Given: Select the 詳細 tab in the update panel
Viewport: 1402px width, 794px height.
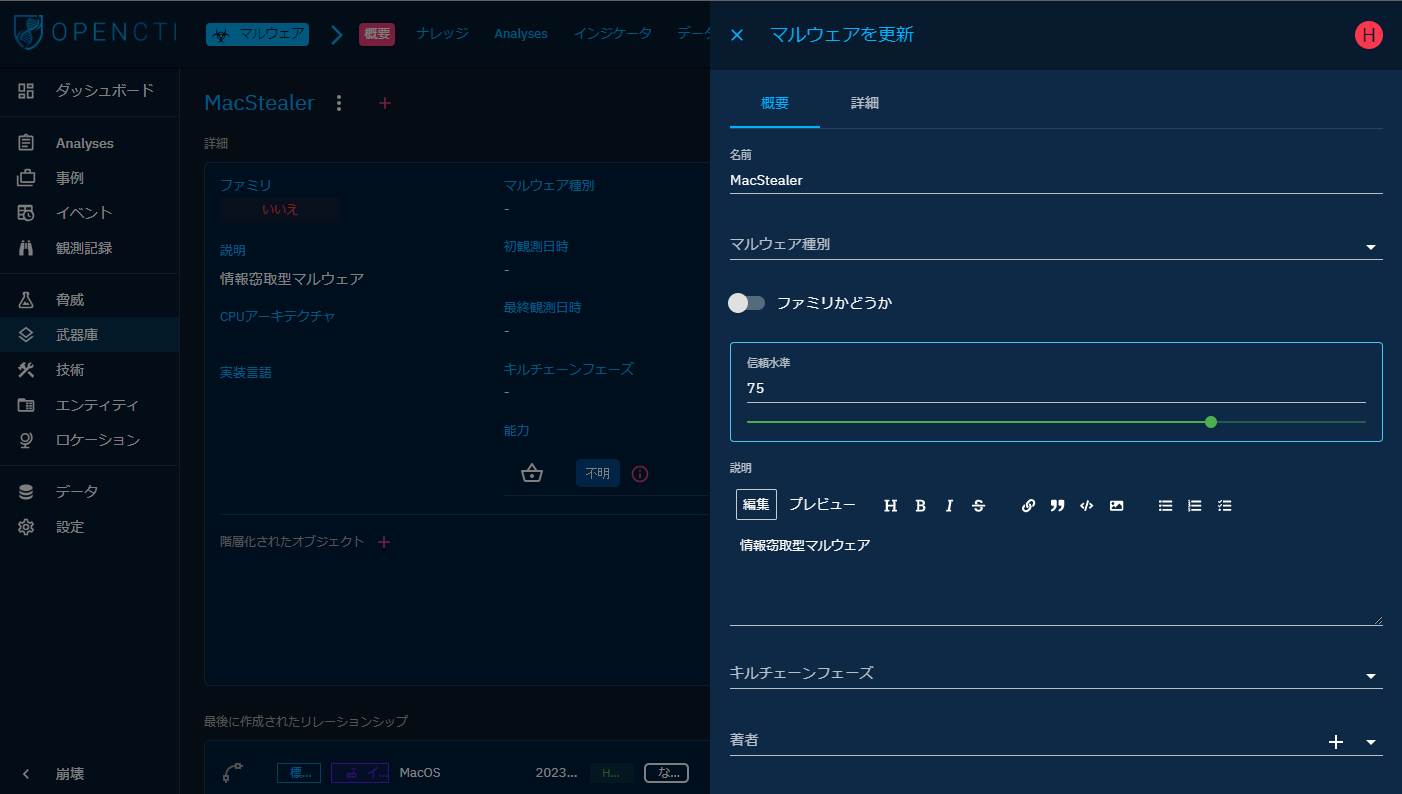Looking at the screenshot, I should (865, 103).
